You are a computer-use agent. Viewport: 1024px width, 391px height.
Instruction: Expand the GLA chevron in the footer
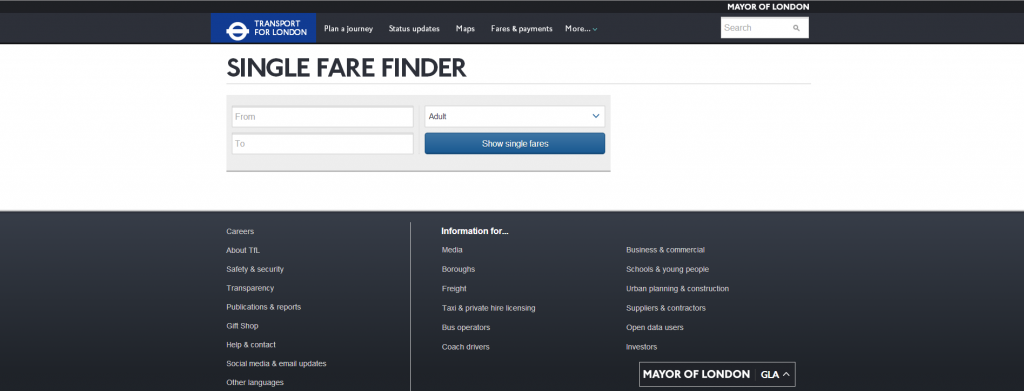pos(786,375)
